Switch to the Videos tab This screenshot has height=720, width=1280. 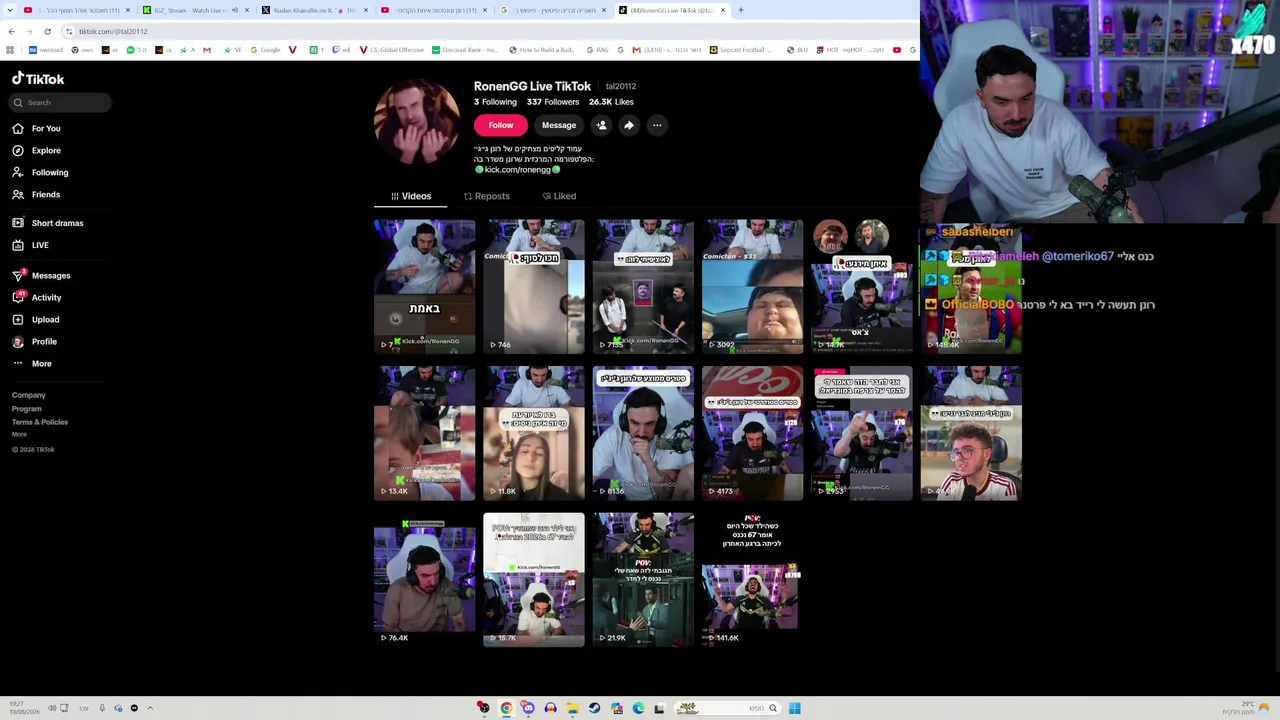click(x=411, y=196)
